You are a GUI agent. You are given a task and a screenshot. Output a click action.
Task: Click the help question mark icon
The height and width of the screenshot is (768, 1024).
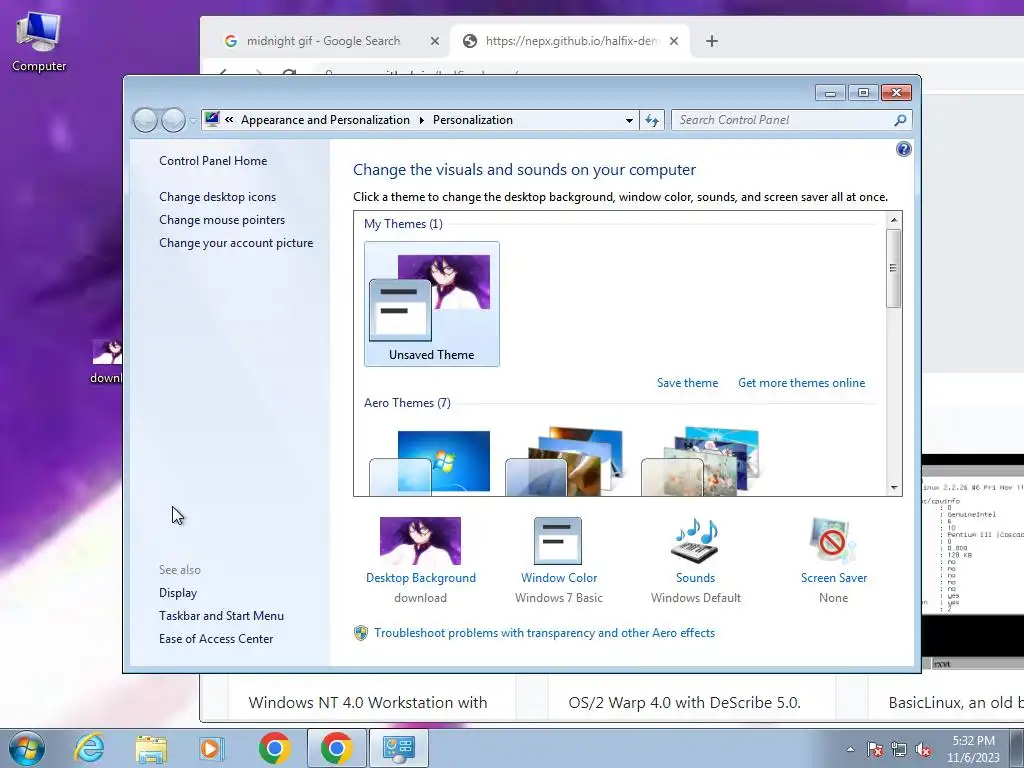903,150
